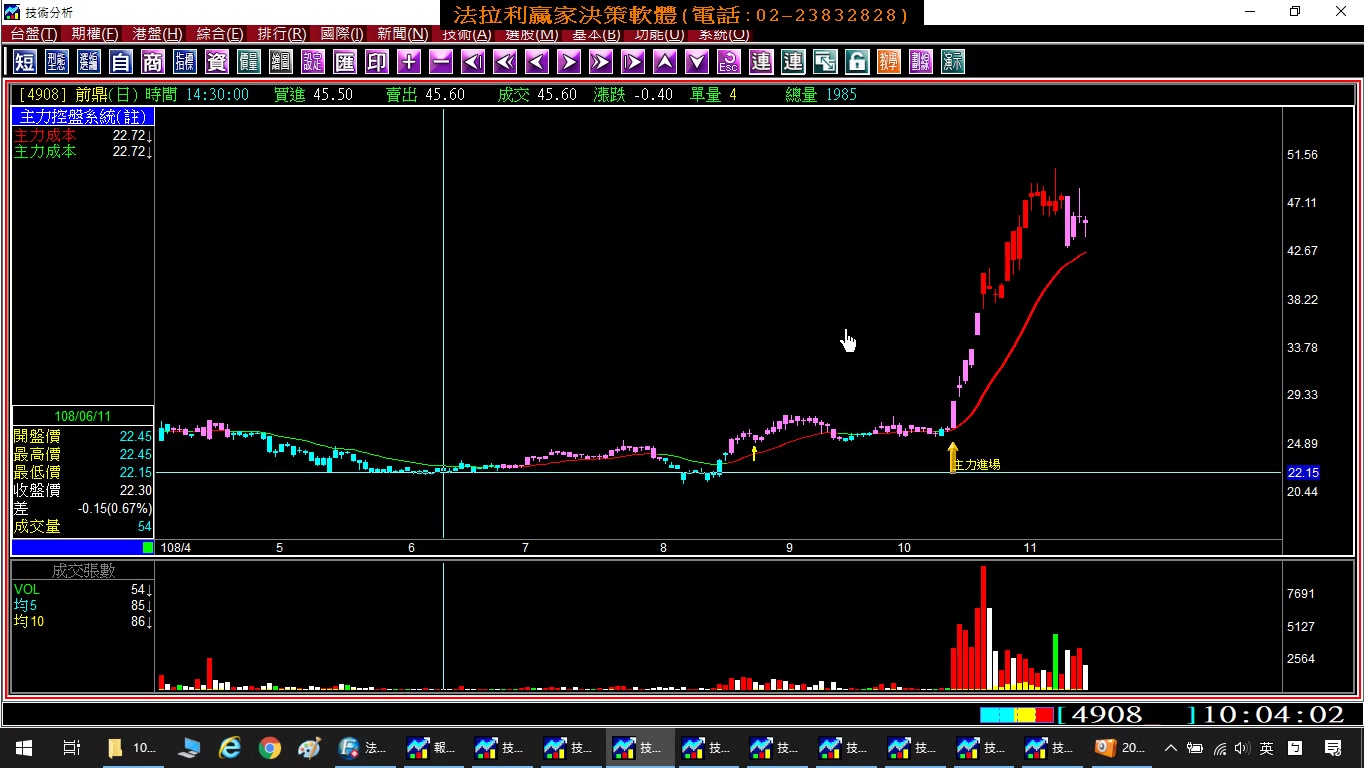Click the 均10 moving average value 86
The width and height of the screenshot is (1364, 768).
(140, 622)
